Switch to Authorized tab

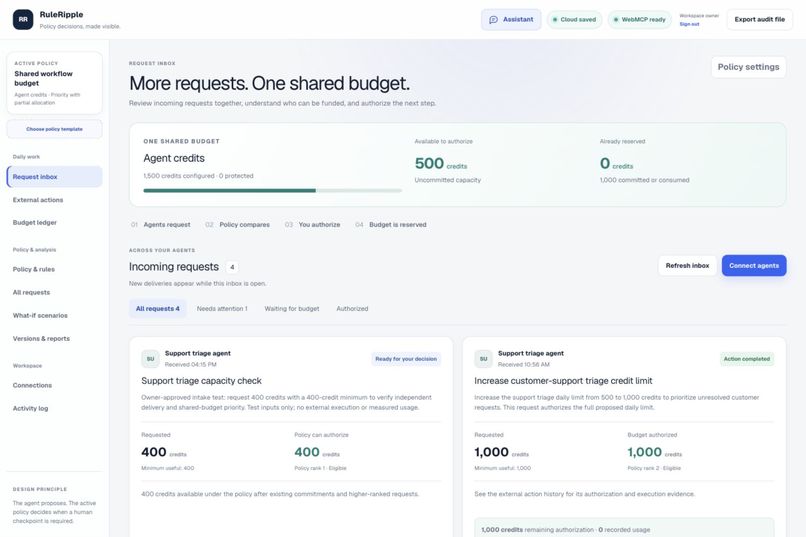pyautogui.click(x=352, y=309)
